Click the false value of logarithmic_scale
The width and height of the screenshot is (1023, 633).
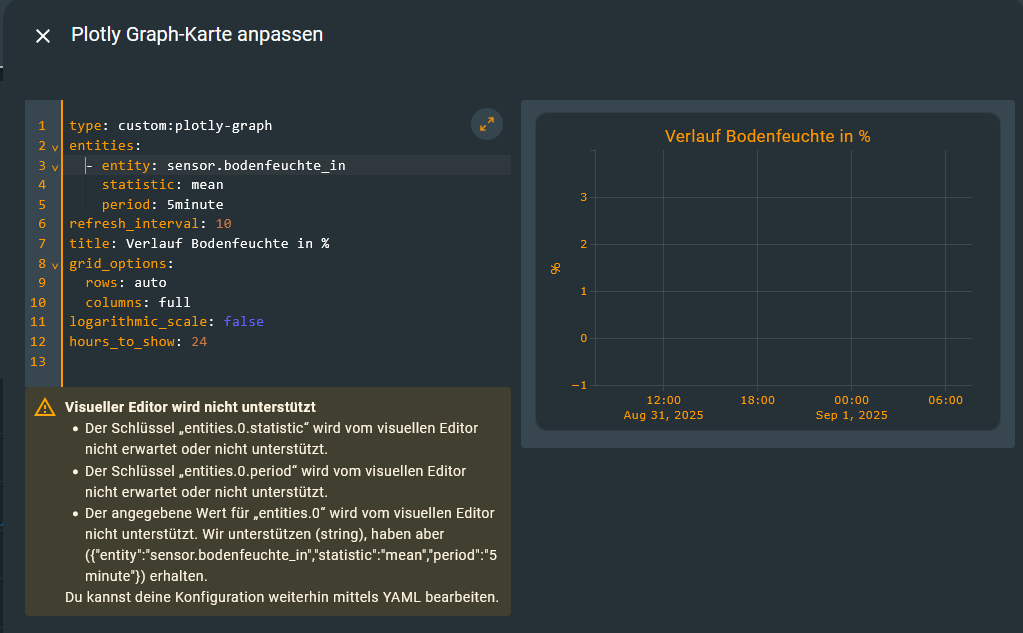243,322
